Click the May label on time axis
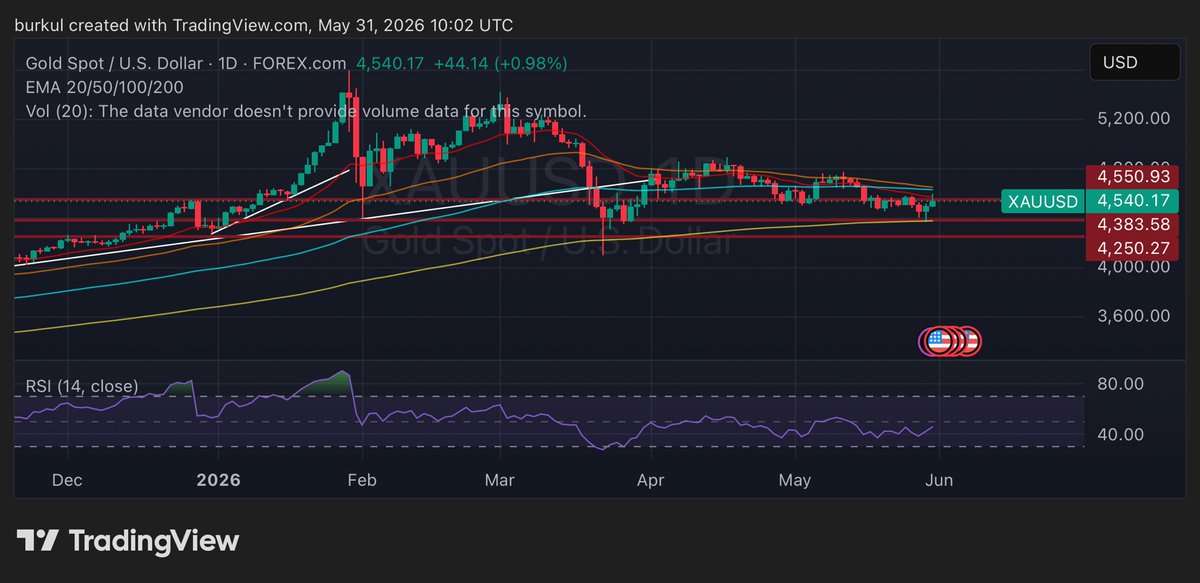 [x=795, y=480]
